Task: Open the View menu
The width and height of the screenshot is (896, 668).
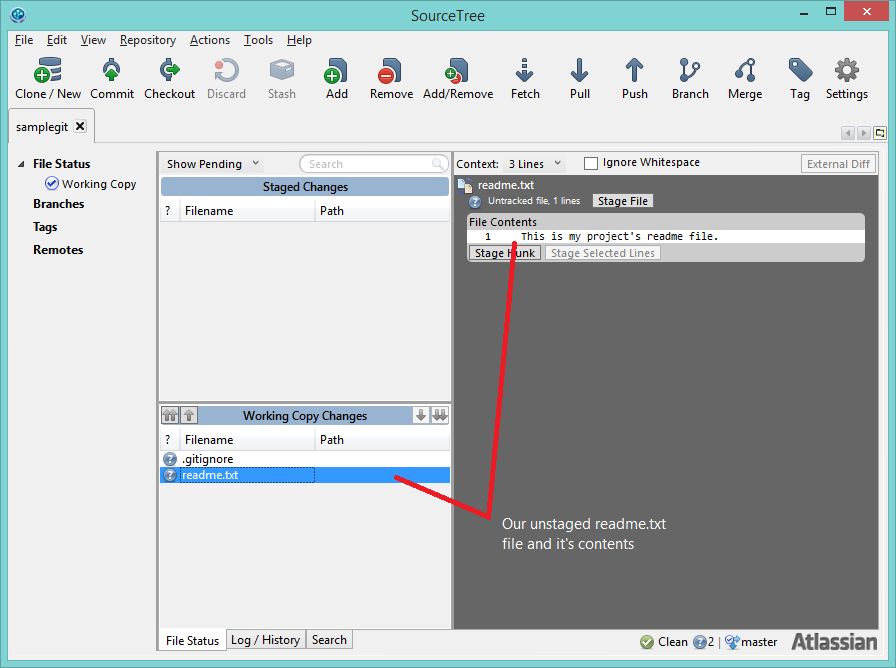Action: 93,40
